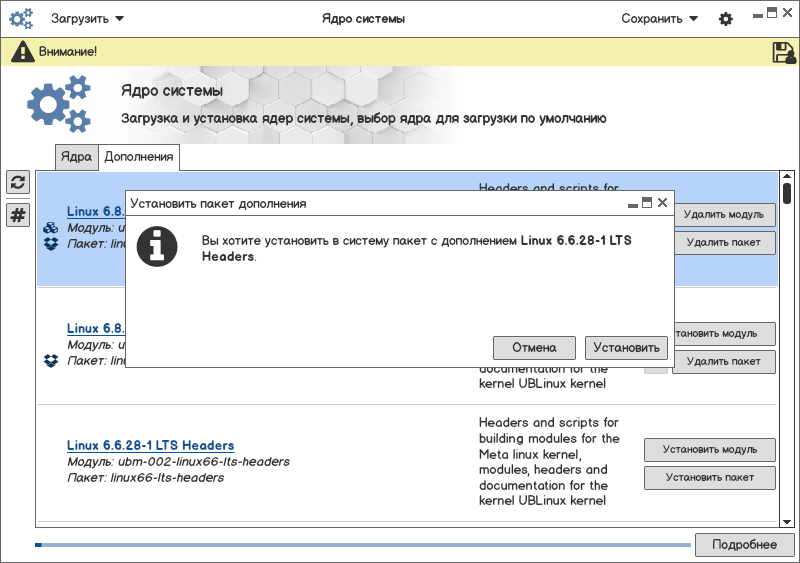Maximize the Установить пакет дополнения dialog

[x=647, y=203]
